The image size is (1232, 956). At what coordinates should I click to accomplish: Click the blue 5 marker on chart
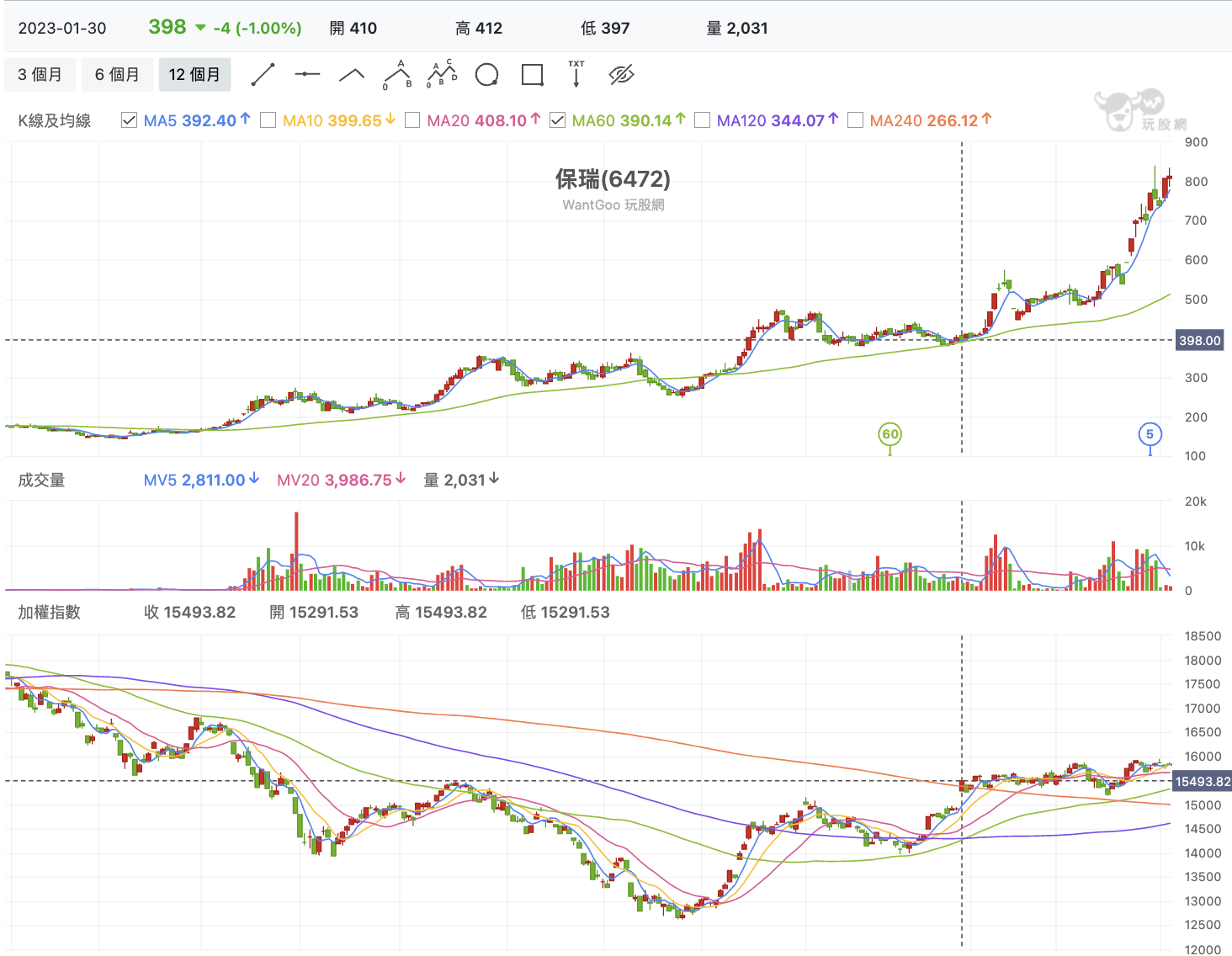[1150, 434]
